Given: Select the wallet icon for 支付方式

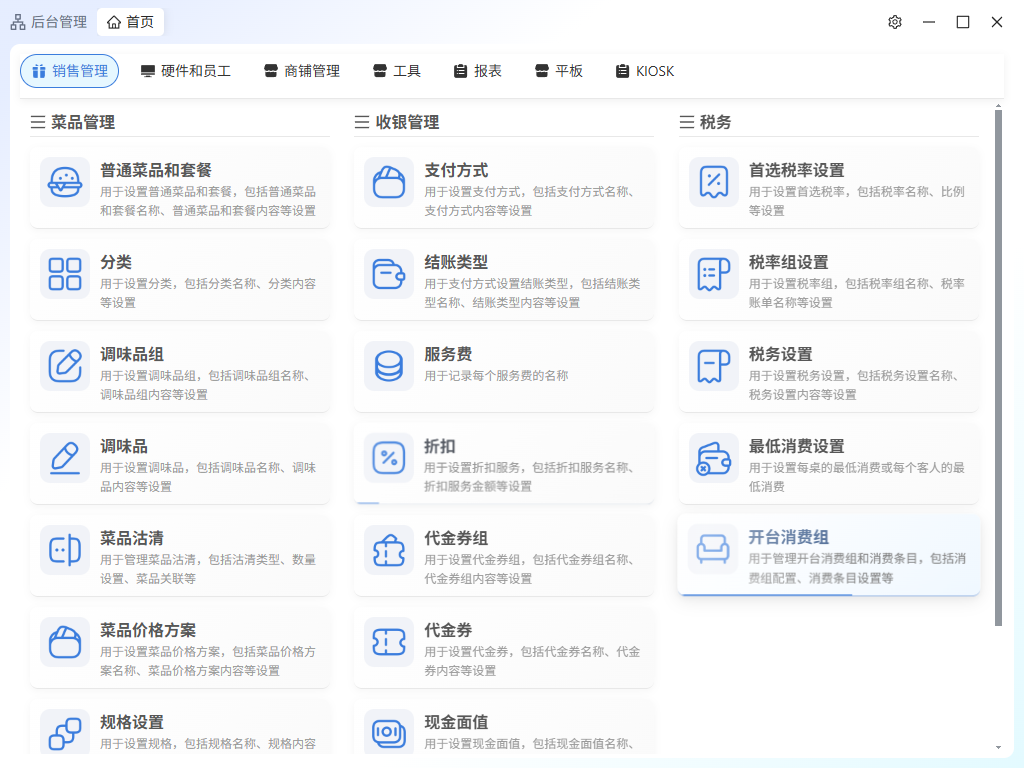Looking at the screenshot, I should (389, 182).
